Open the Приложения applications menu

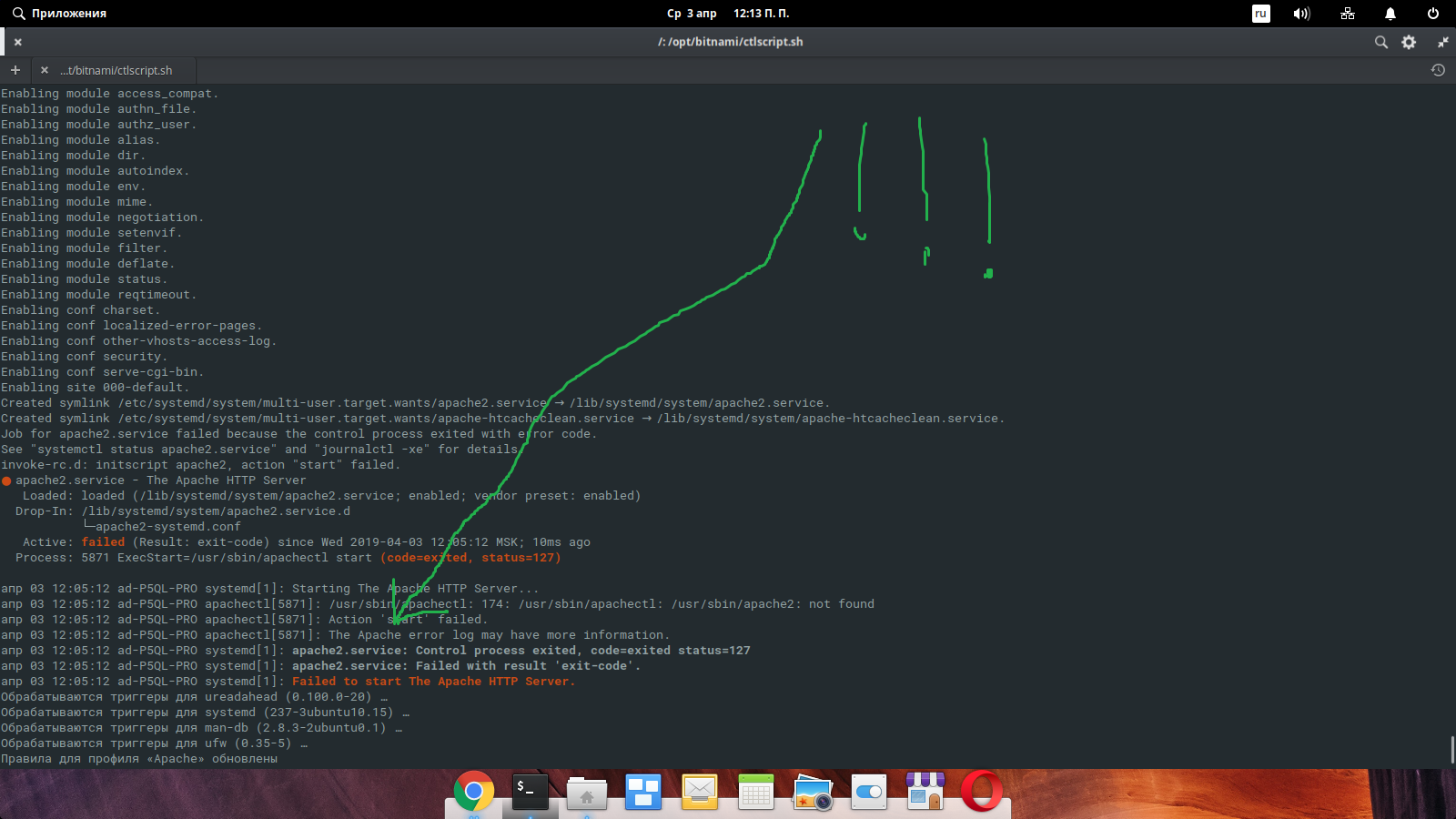[58, 14]
